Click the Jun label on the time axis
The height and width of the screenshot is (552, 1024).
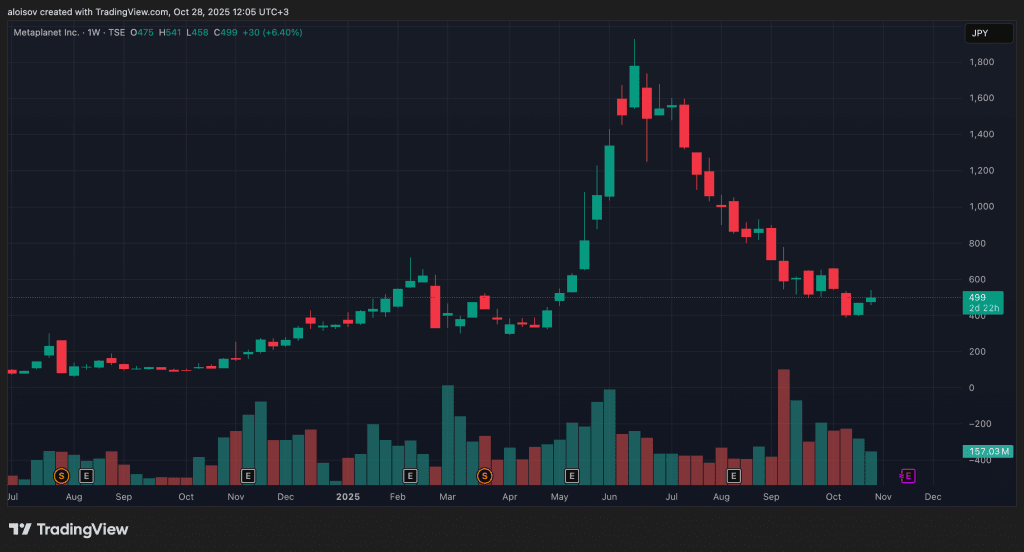pos(609,496)
